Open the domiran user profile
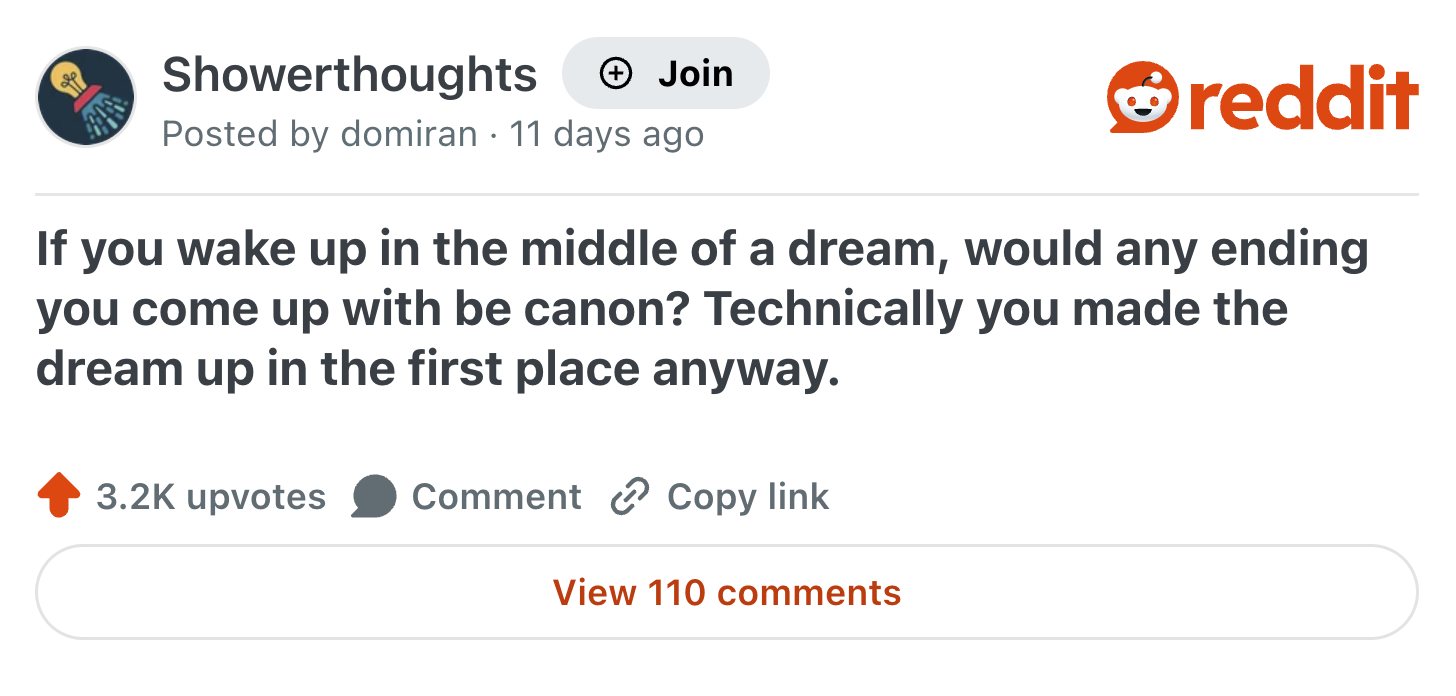Screen dimensions: 1456x696 pos(409,134)
